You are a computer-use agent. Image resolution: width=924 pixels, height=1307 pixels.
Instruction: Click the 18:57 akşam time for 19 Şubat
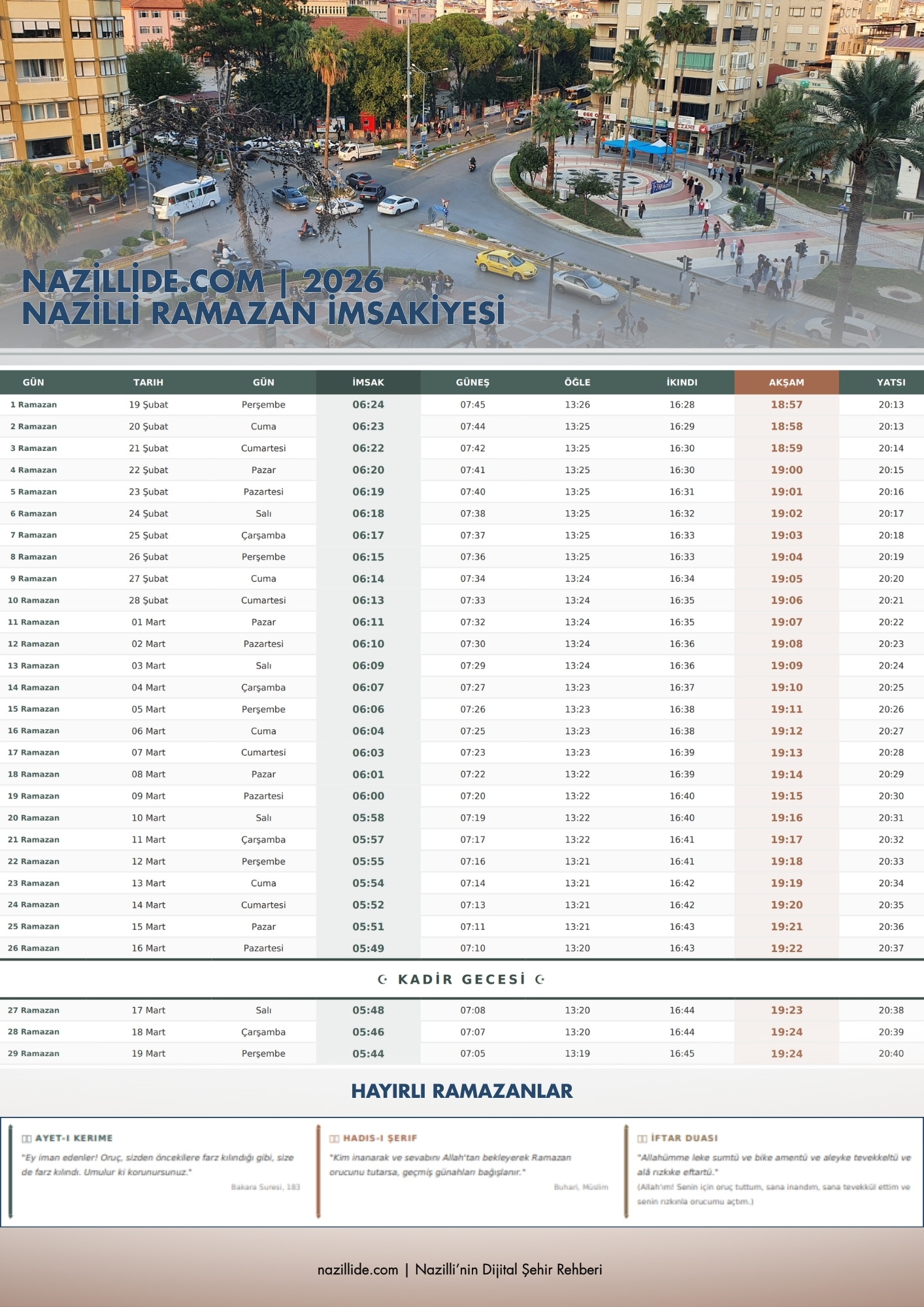(x=786, y=405)
